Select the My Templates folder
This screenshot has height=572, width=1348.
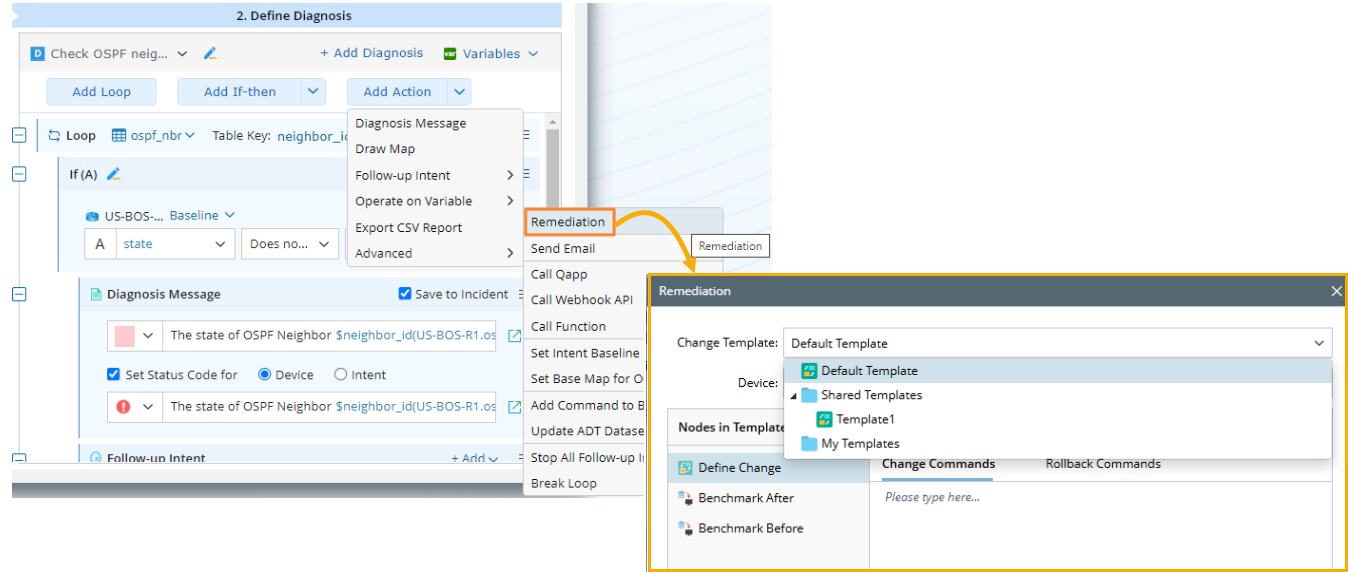pyautogui.click(x=850, y=444)
